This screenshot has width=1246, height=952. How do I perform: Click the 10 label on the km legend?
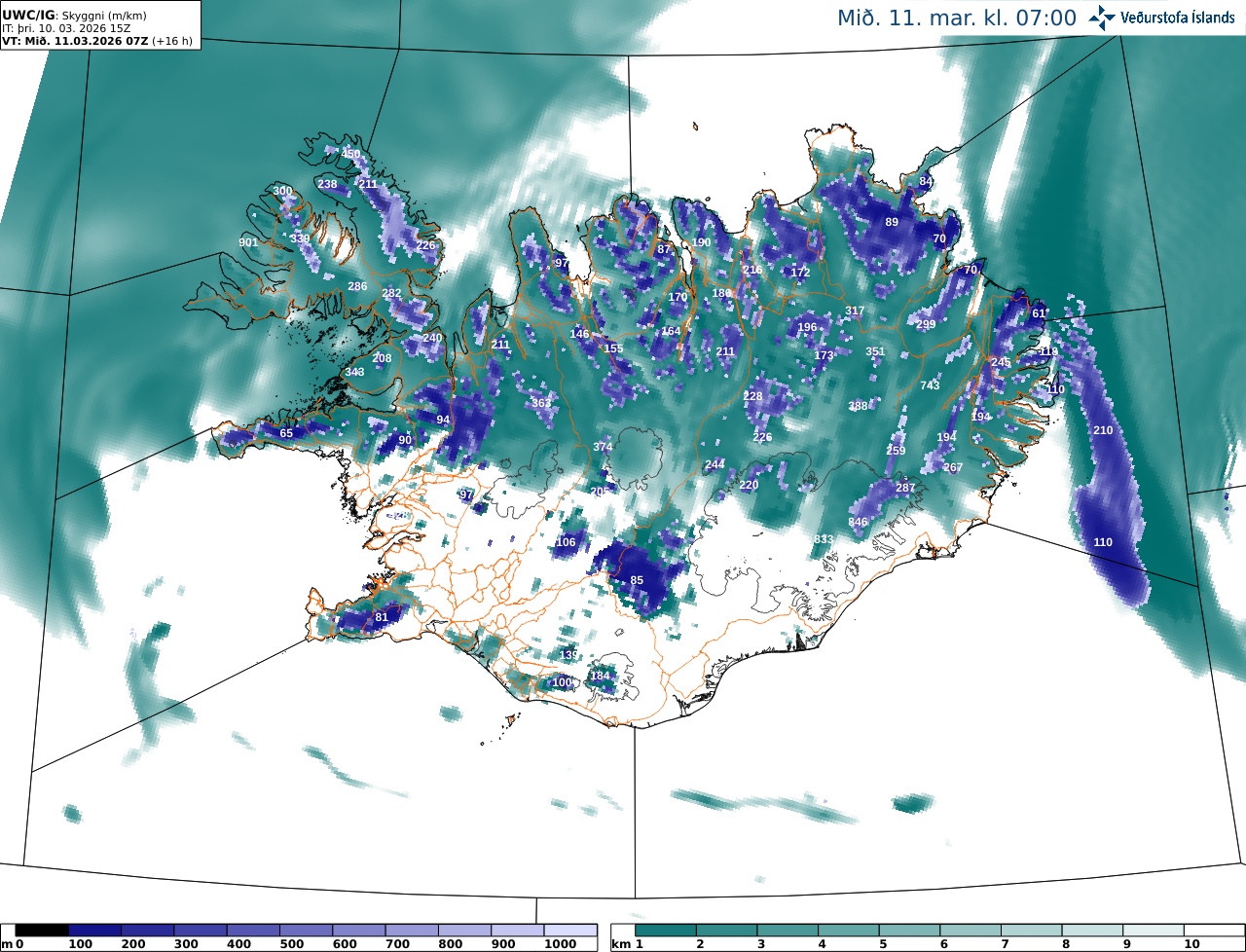[1191, 944]
